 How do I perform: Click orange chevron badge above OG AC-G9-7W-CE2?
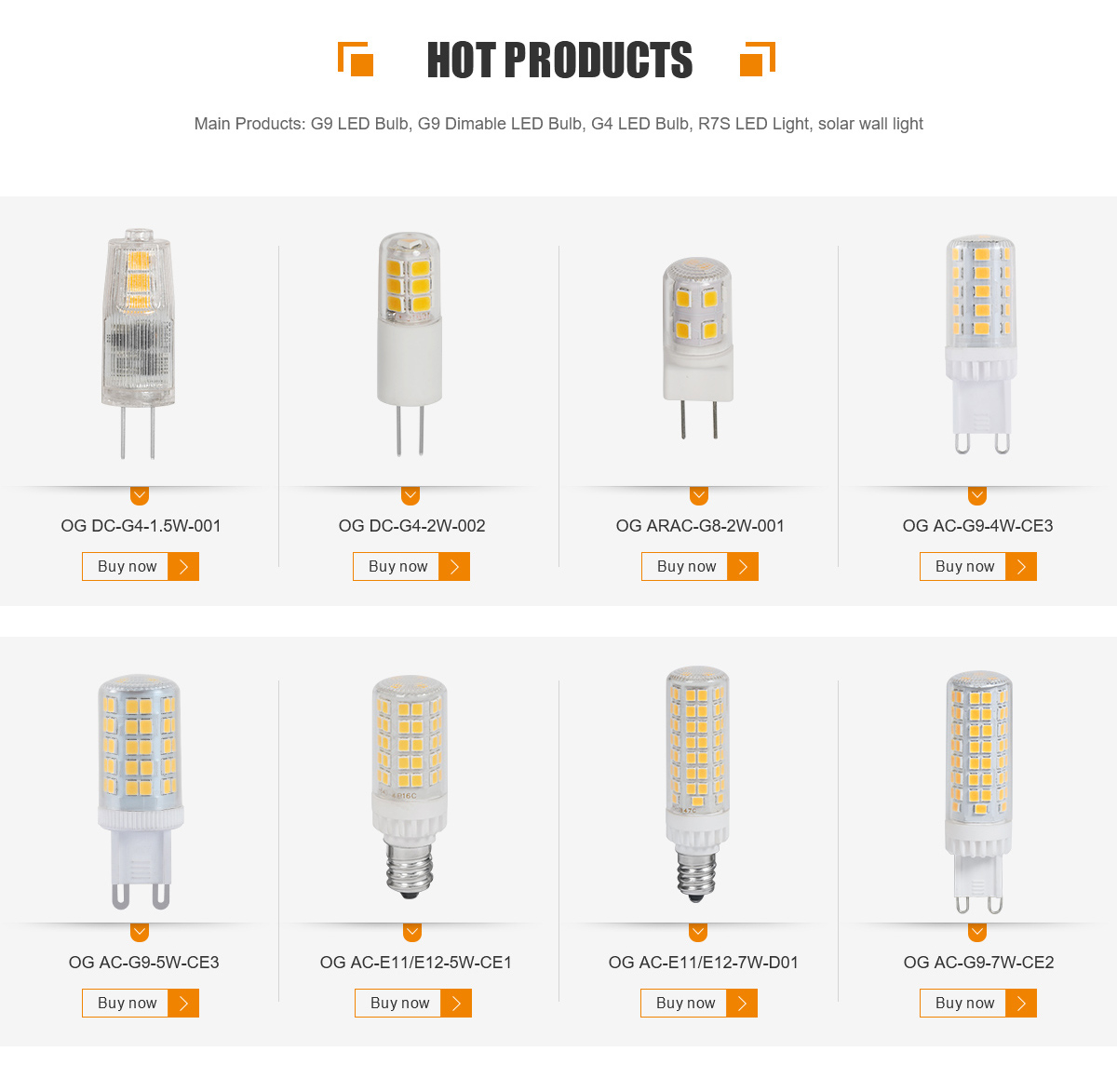[x=977, y=932]
